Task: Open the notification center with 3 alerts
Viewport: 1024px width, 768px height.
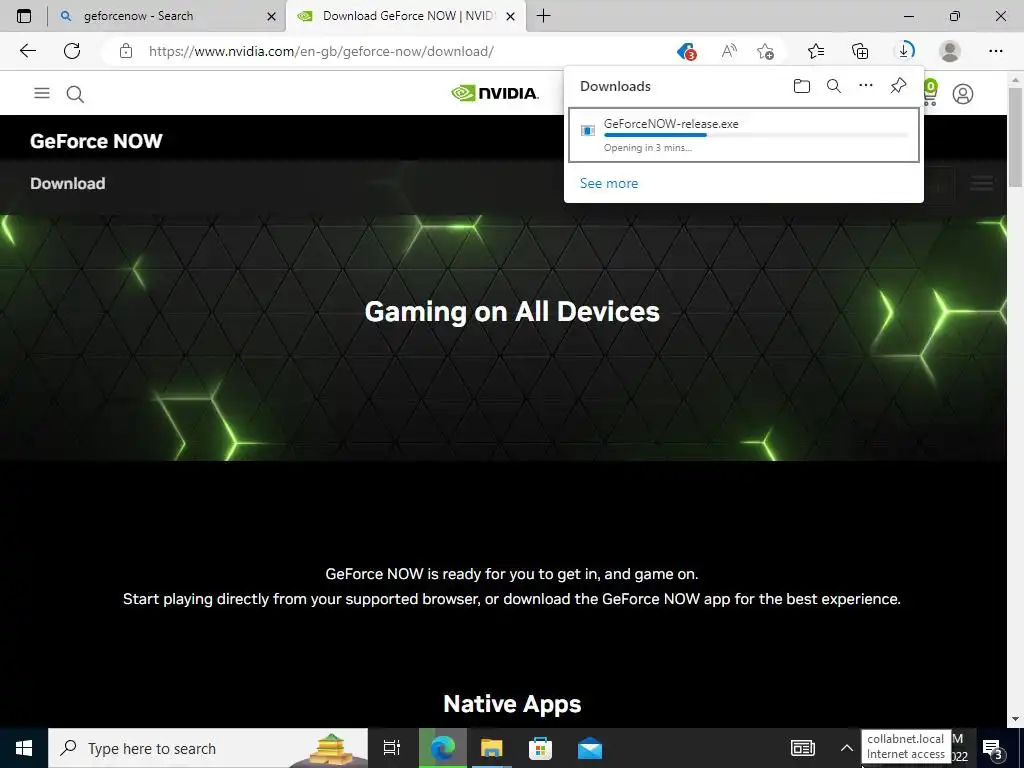Action: pos(993,749)
